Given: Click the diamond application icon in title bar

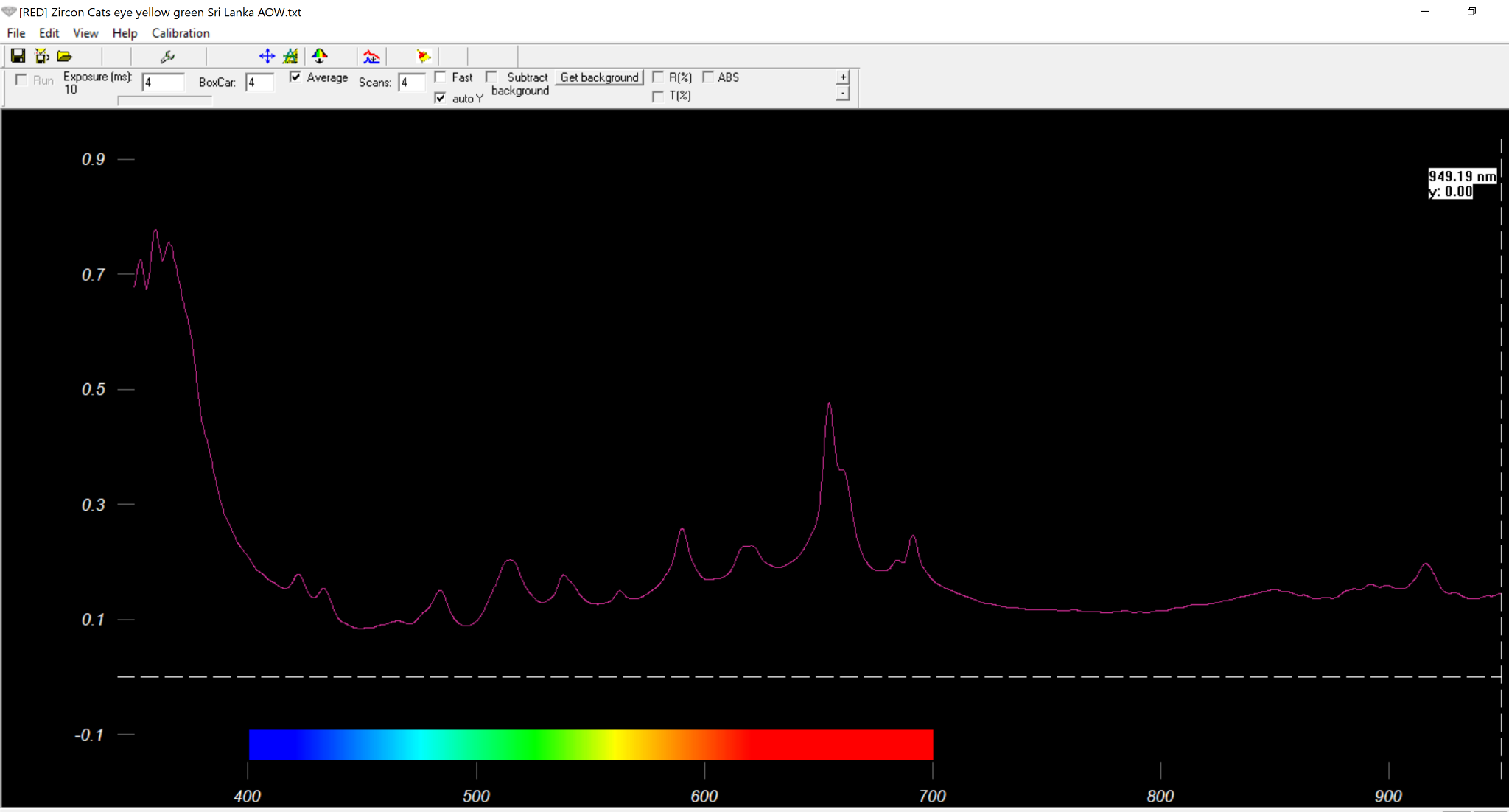Looking at the screenshot, I should [9, 12].
